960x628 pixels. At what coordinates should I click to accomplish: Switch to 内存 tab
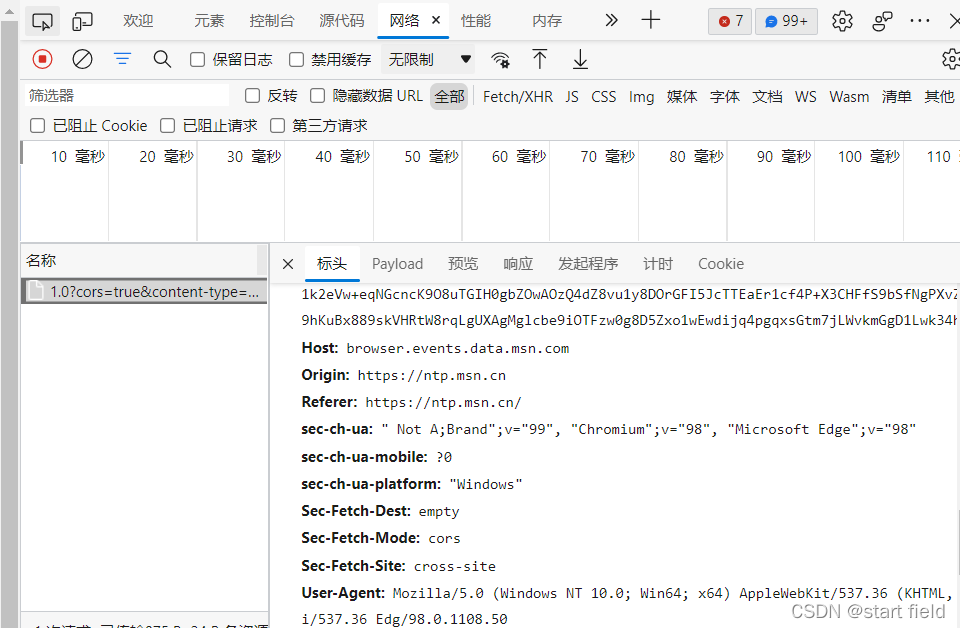coord(547,21)
